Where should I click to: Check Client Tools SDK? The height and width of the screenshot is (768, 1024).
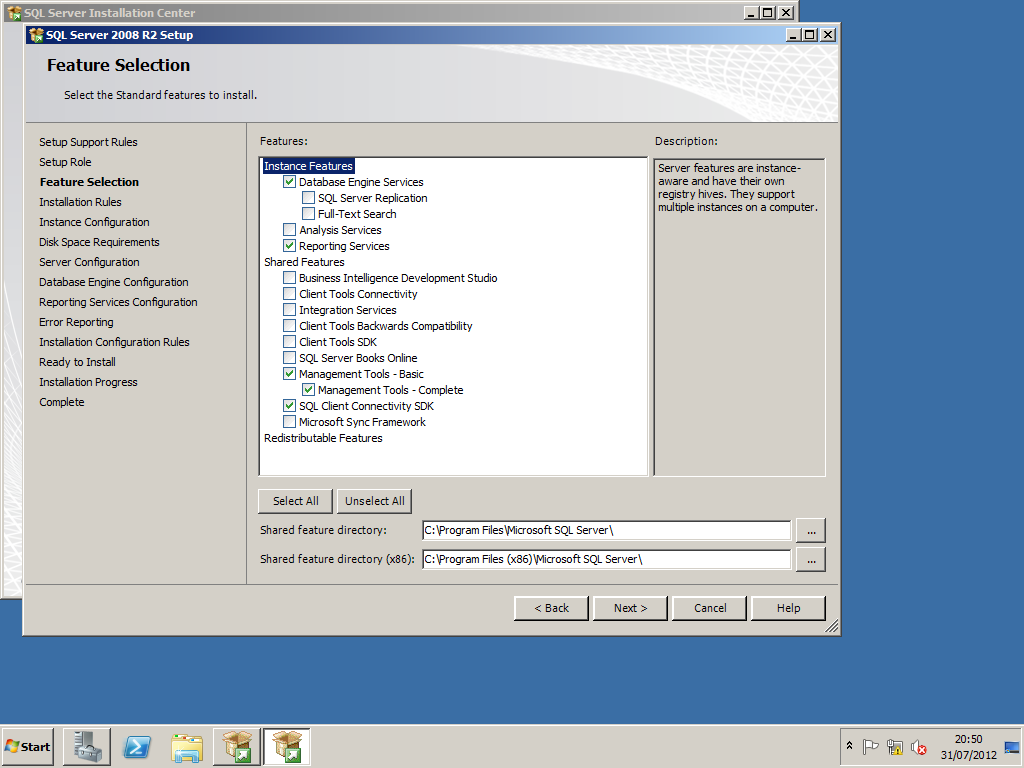click(289, 342)
